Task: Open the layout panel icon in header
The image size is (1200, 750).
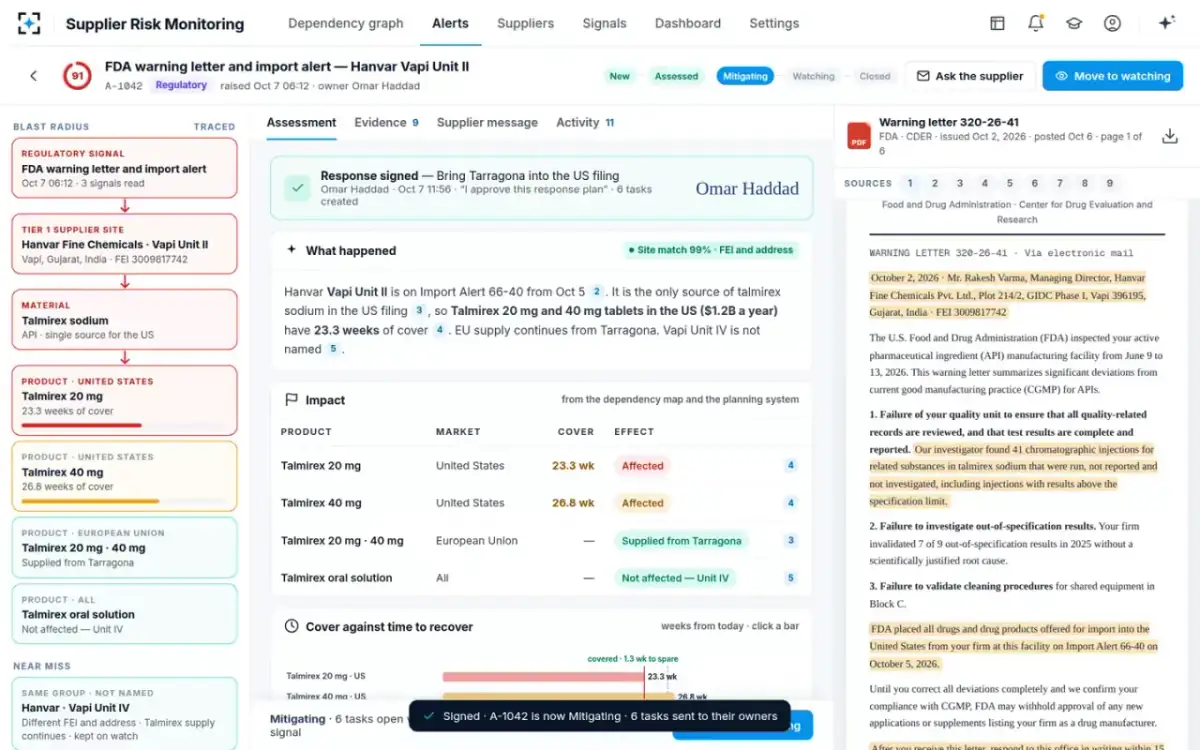Action: coord(997,23)
